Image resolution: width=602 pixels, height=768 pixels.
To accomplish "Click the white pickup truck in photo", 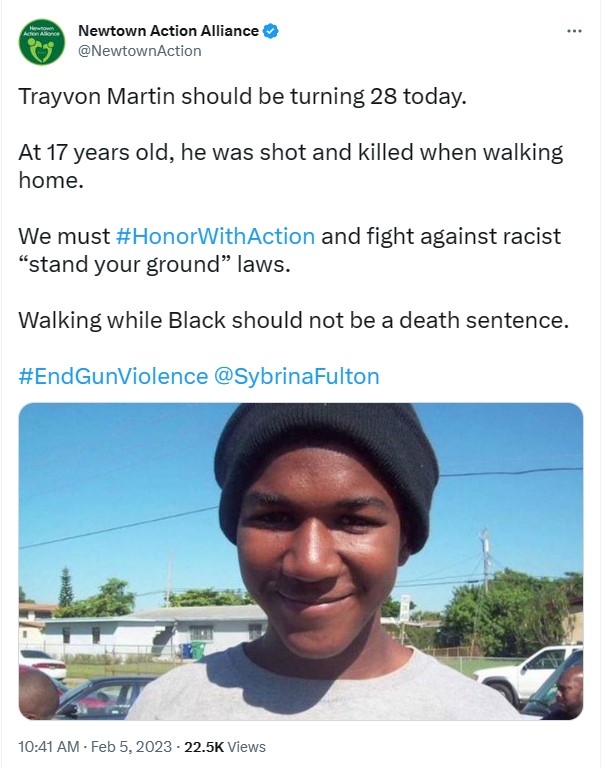I will pos(529,675).
